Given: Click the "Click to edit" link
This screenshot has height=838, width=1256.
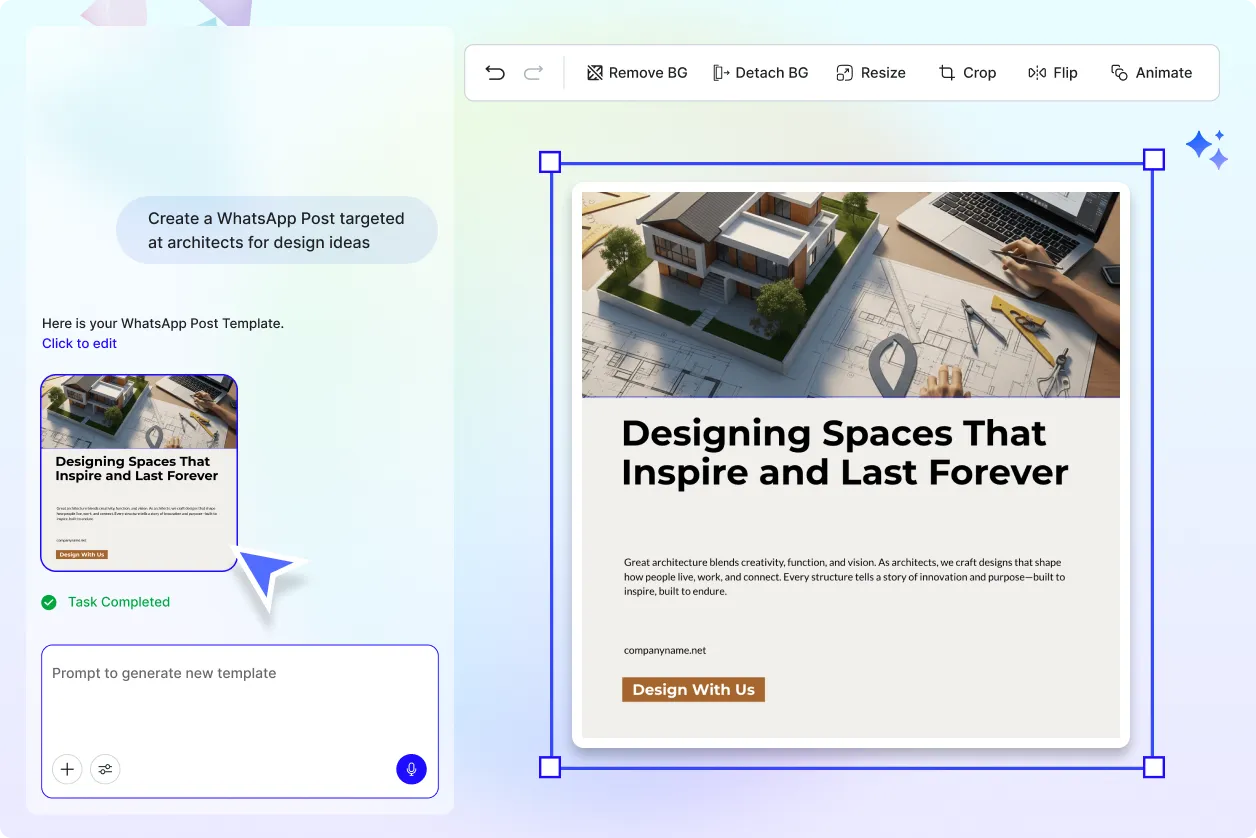Looking at the screenshot, I should [79, 343].
